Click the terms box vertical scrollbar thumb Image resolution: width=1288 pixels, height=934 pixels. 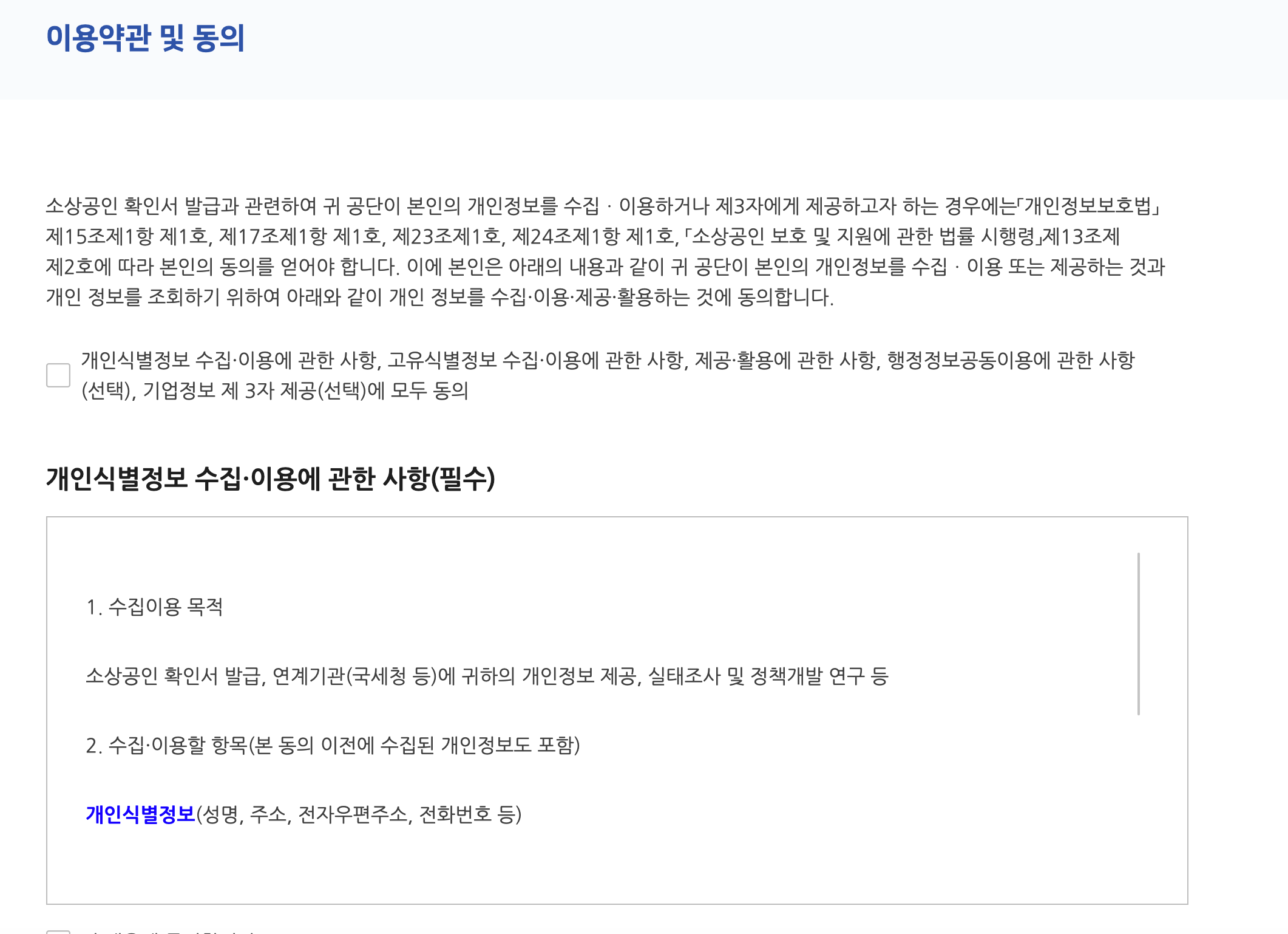click(1138, 633)
